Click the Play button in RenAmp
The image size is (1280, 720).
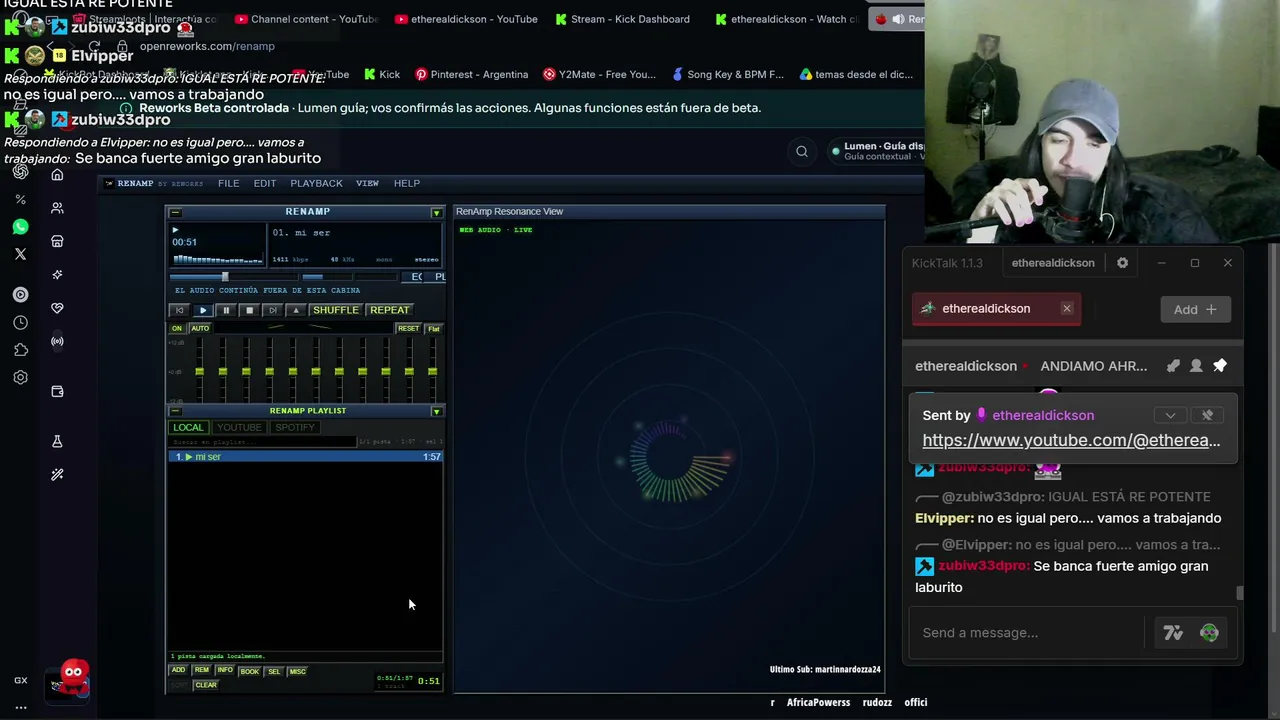203,310
